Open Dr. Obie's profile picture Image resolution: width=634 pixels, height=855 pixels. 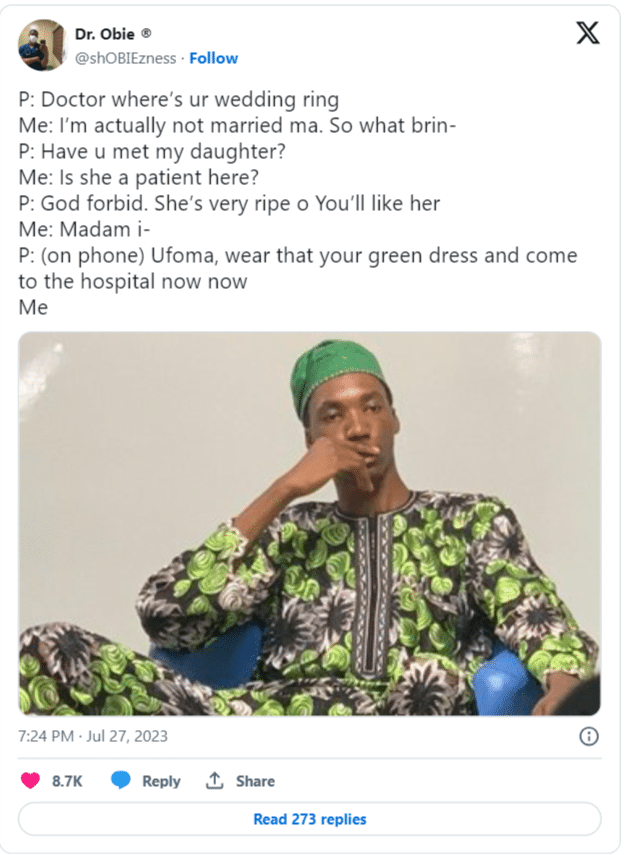pyautogui.click(x=43, y=46)
